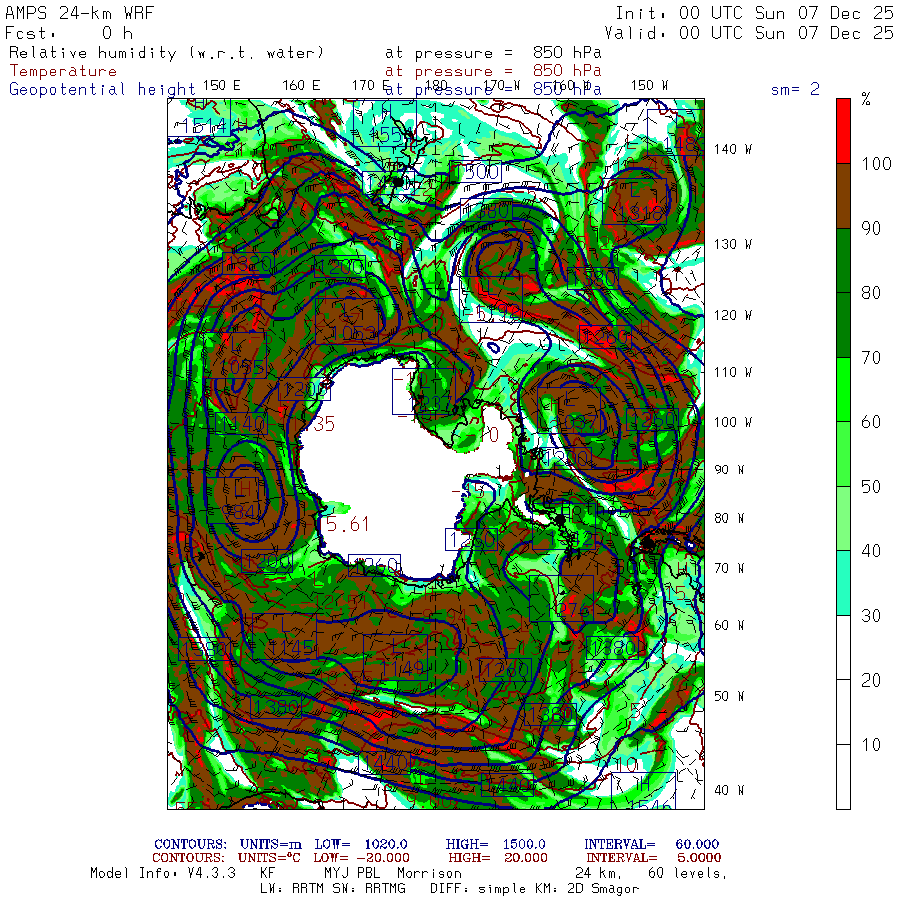900x900 pixels.
Task: Click the boxed 1145 contour label
Action: (x=291, y=649)
